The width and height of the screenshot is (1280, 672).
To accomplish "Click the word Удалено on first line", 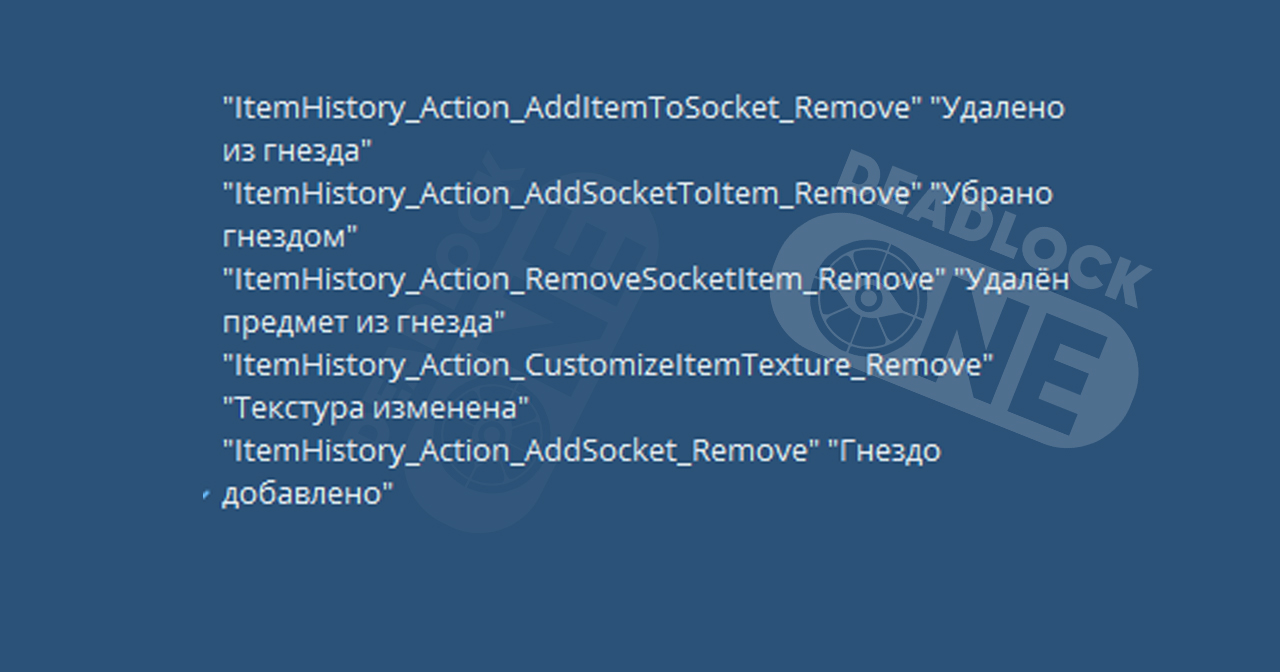I will tap(997, 108).
